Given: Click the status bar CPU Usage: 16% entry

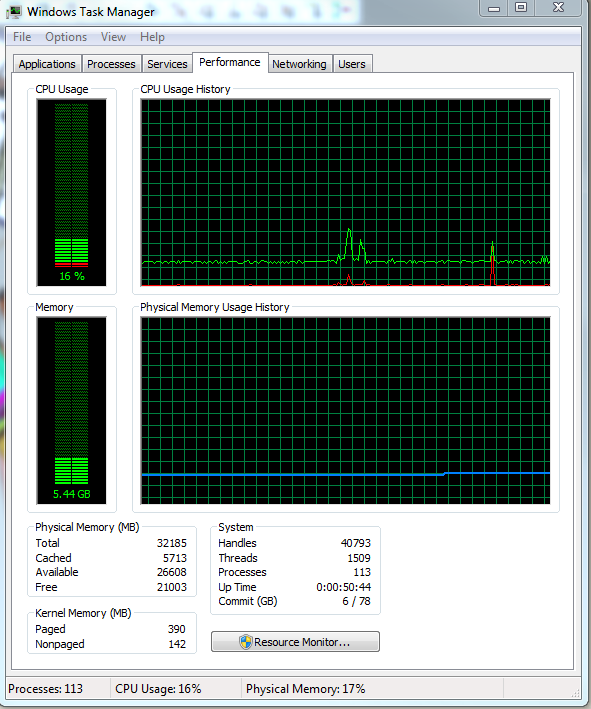Looking at the screenshot, I should tap(158, 689).
